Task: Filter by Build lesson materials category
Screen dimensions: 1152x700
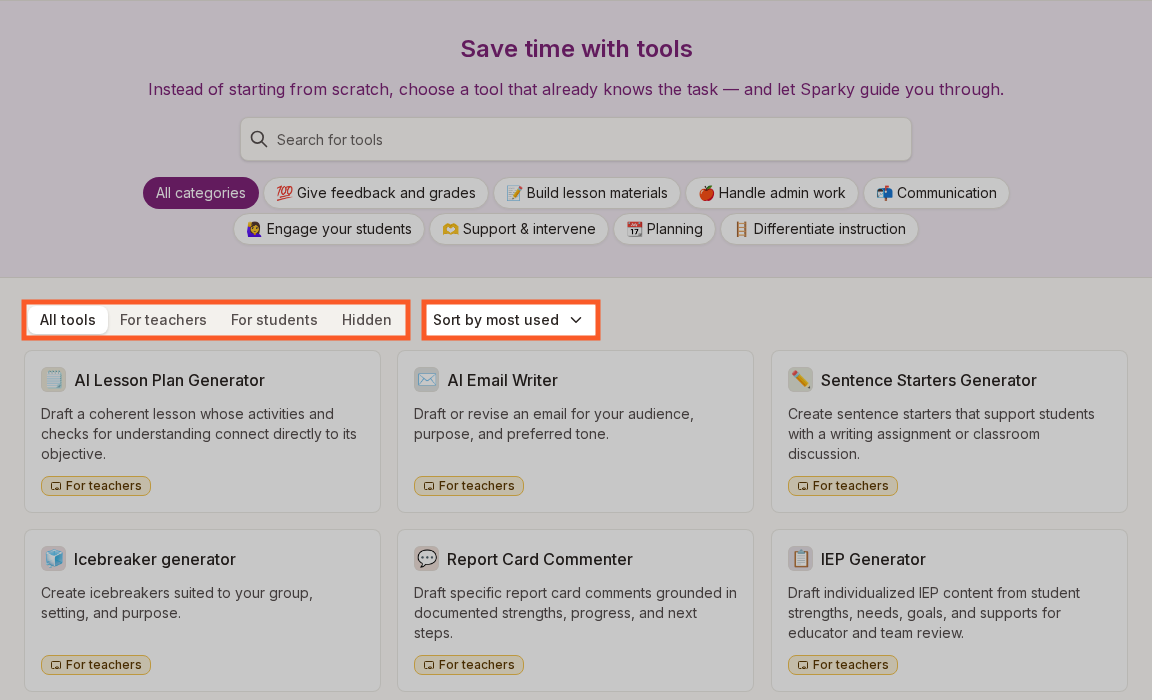Action: [x=587, y=193]
